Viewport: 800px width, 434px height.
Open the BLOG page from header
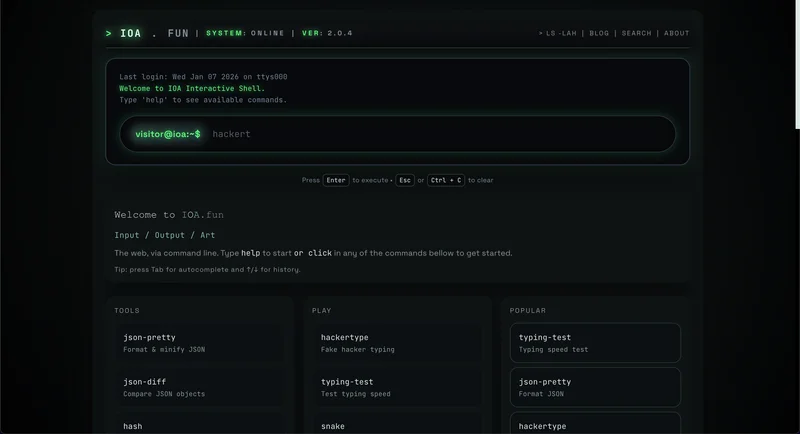tap(599, 33)
